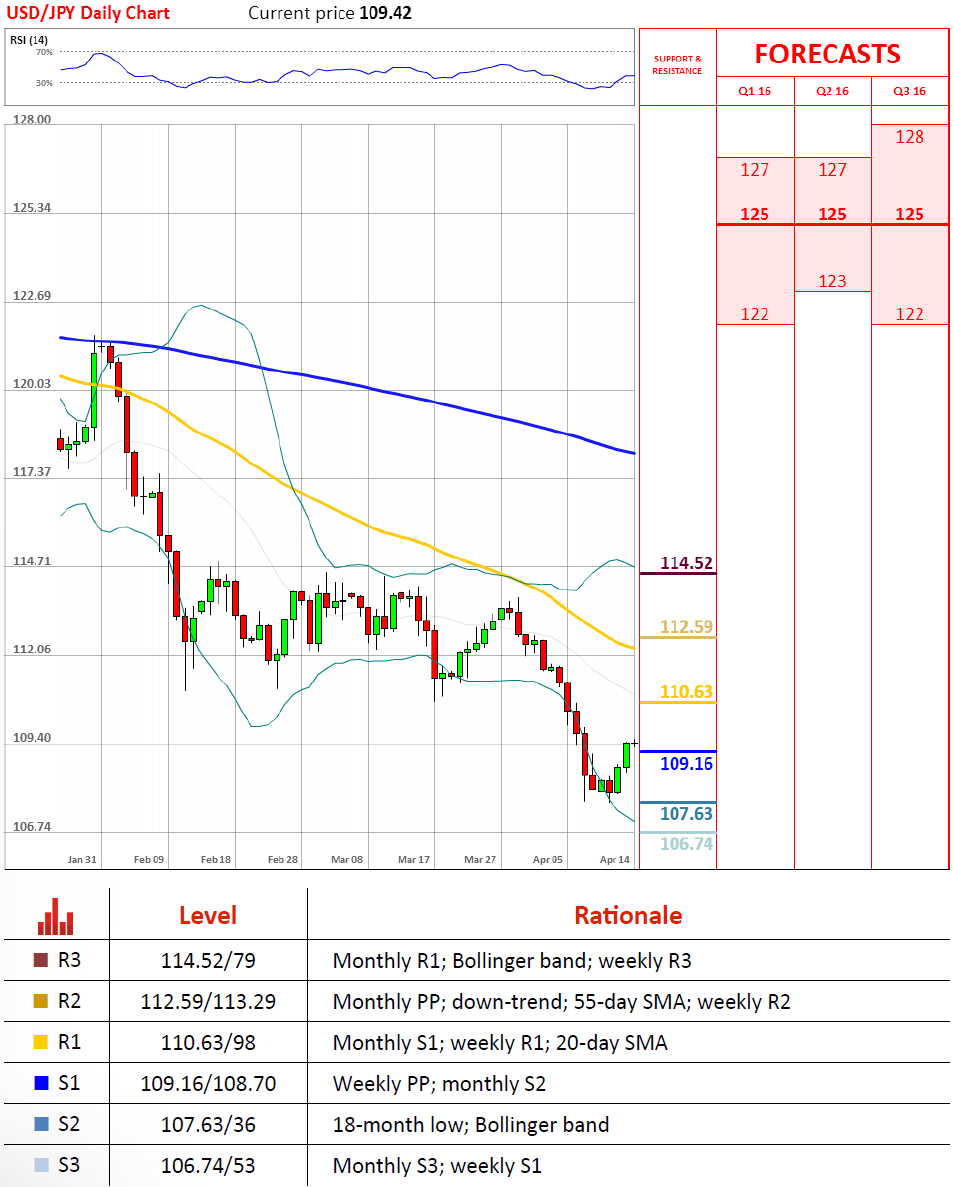Click the bold 125 value in Q3 16
This screenshot has width=954, height=1187.
point(909,214)
